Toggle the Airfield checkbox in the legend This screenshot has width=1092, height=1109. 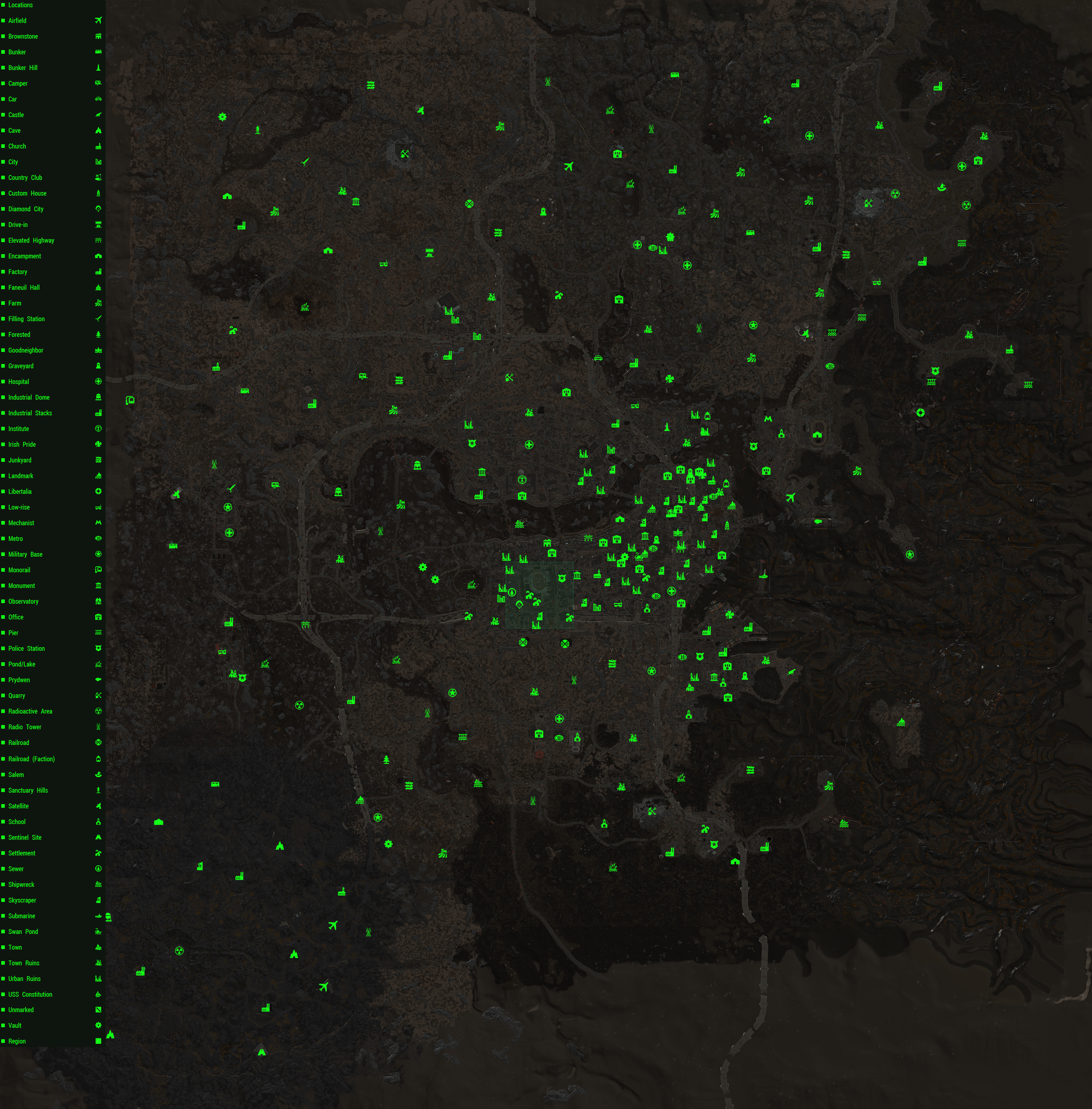point(3,21)
